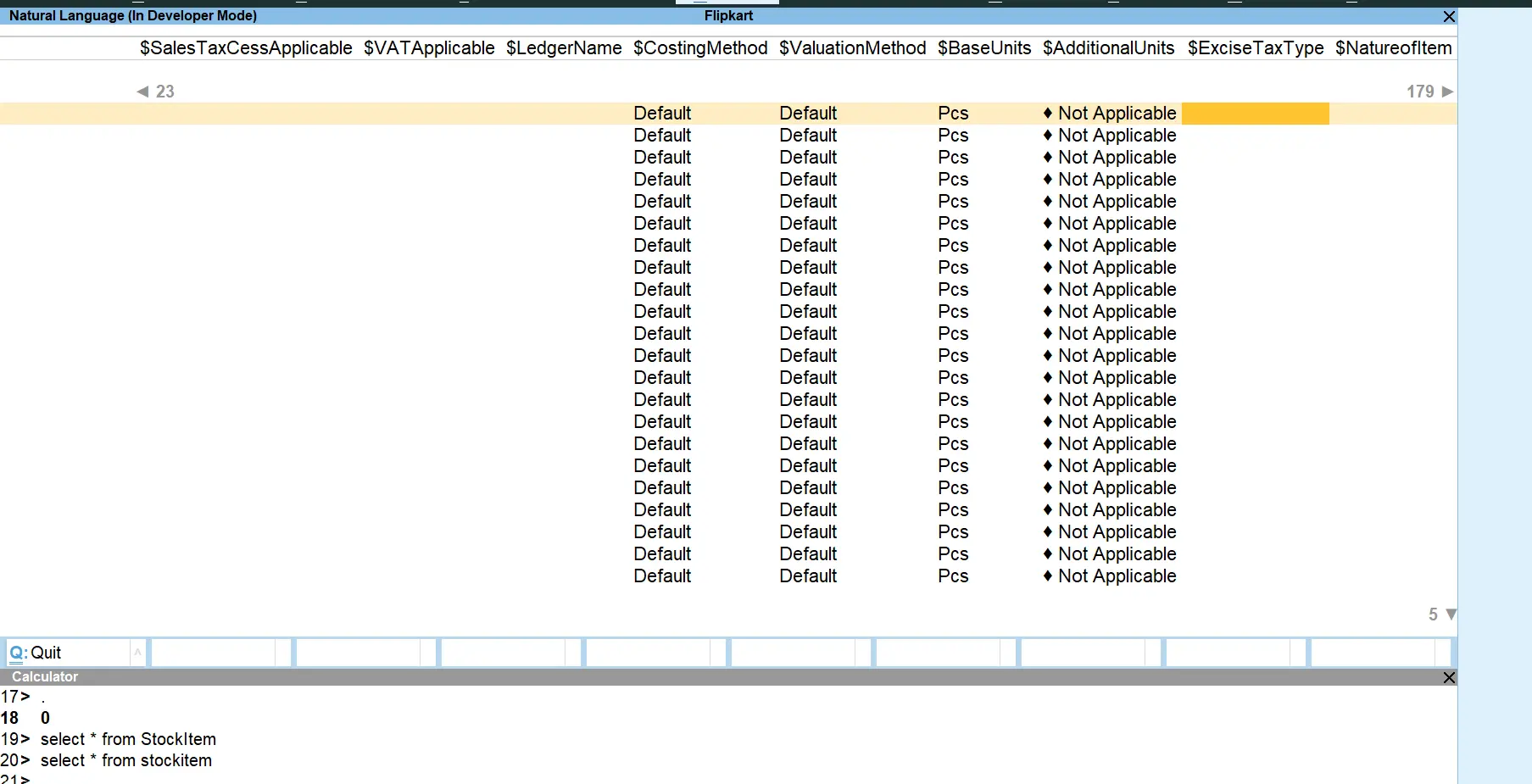Navigate to next page using right arrow
The height and width of the screenshot is (784, 1532).
pos(1447,92)
